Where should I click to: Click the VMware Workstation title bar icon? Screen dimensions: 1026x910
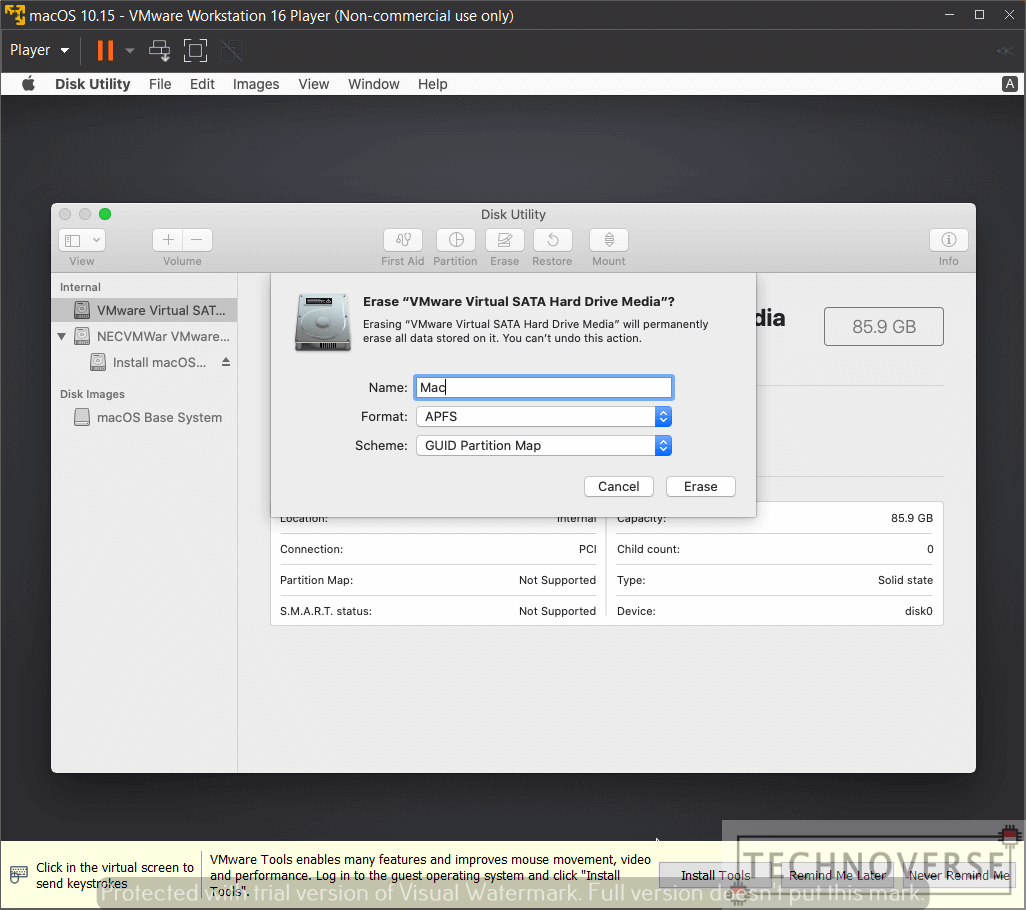(14, 15)
